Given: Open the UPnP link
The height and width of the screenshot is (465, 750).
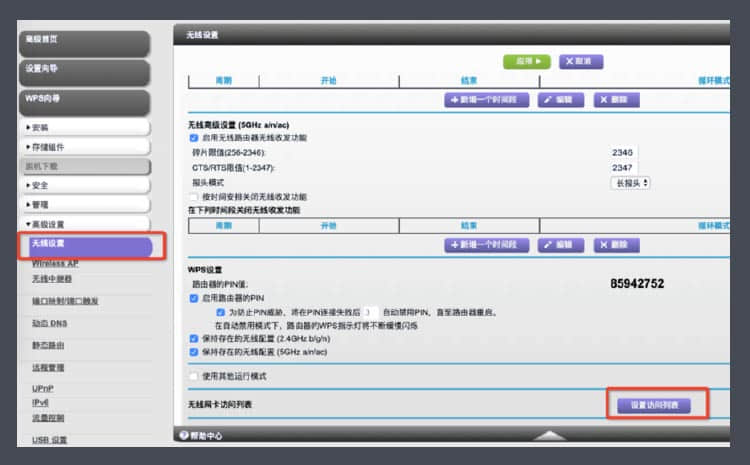Looking at the screenshot, I should tap(43, 389).
